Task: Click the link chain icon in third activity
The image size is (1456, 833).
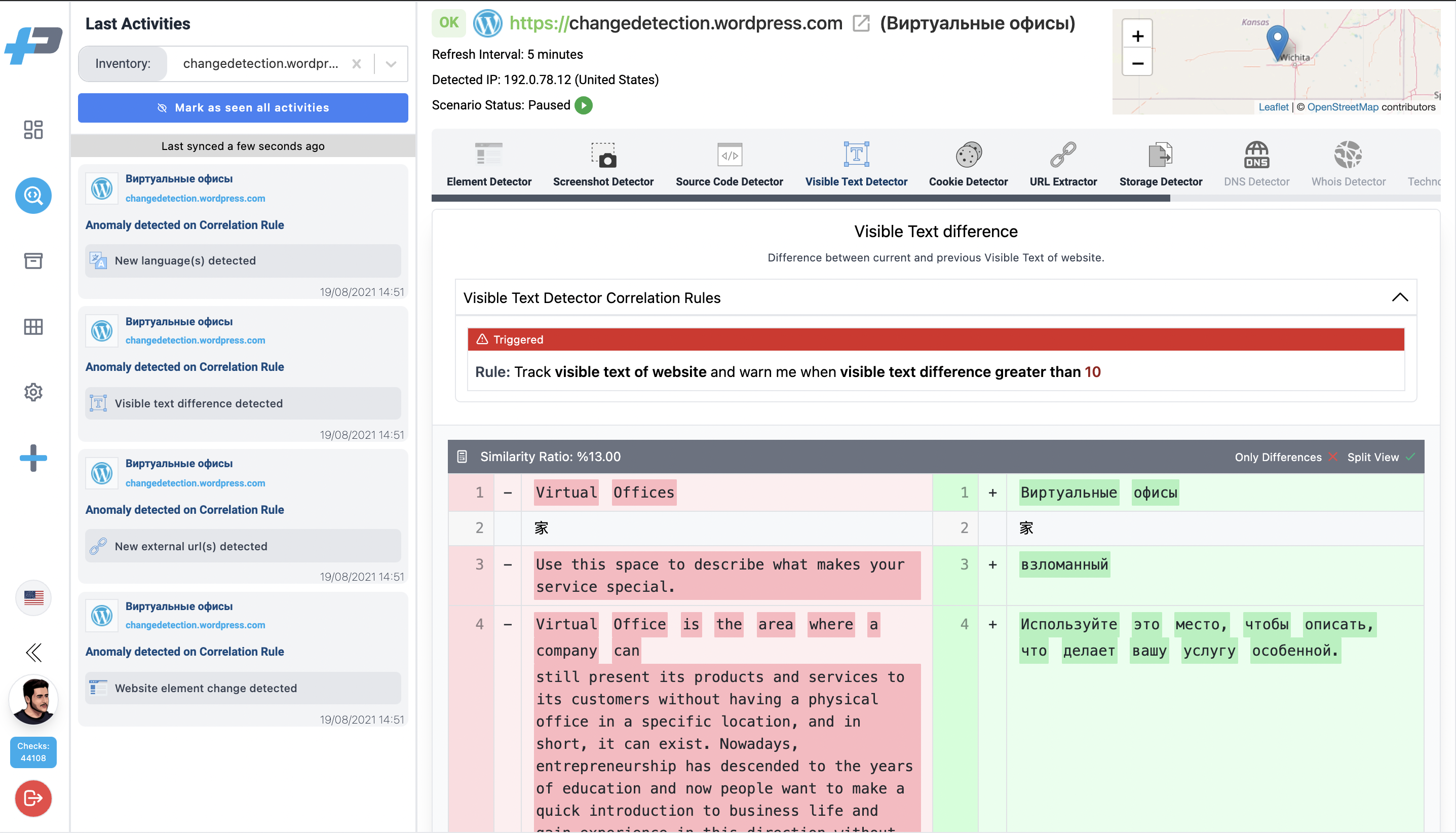Action: pyautogui.click(x=98, y=546)
